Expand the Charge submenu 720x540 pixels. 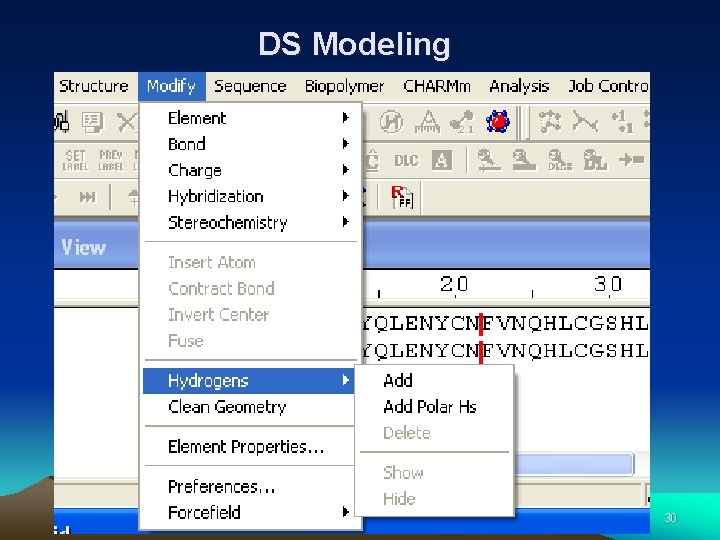(x=251, y=170)
